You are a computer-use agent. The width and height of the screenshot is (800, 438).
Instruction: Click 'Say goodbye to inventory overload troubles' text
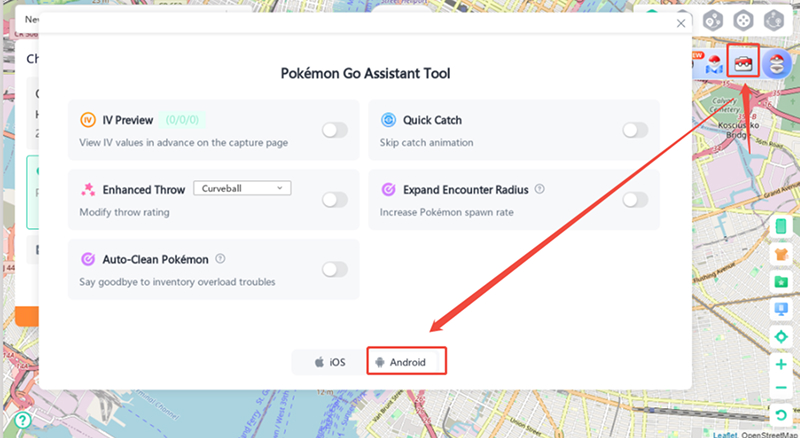[177, 282]
